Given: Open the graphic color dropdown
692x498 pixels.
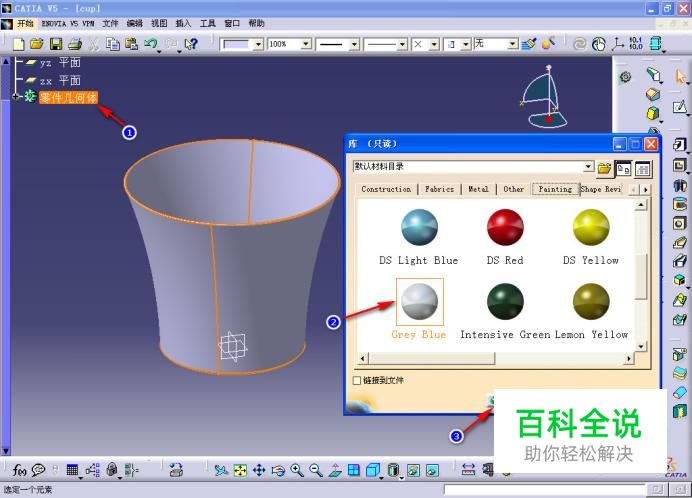Looking at the screenshot, I should click(x=259, y=44).
